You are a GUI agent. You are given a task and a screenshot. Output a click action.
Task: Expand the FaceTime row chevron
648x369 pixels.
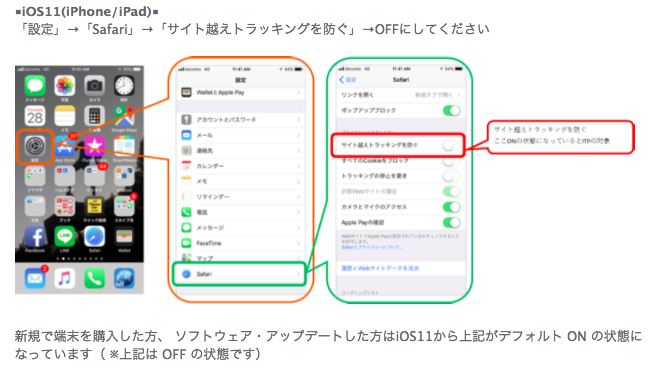click(x=298, y=243)
